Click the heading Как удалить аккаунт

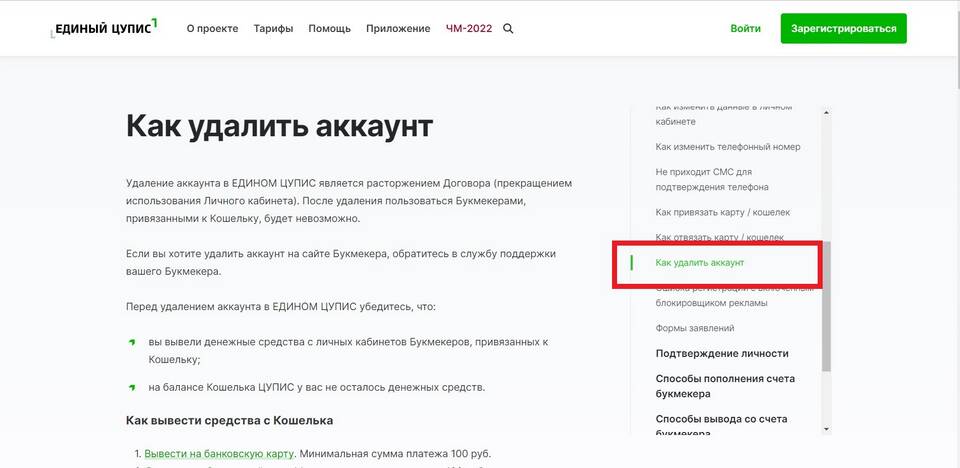[279, 126]
